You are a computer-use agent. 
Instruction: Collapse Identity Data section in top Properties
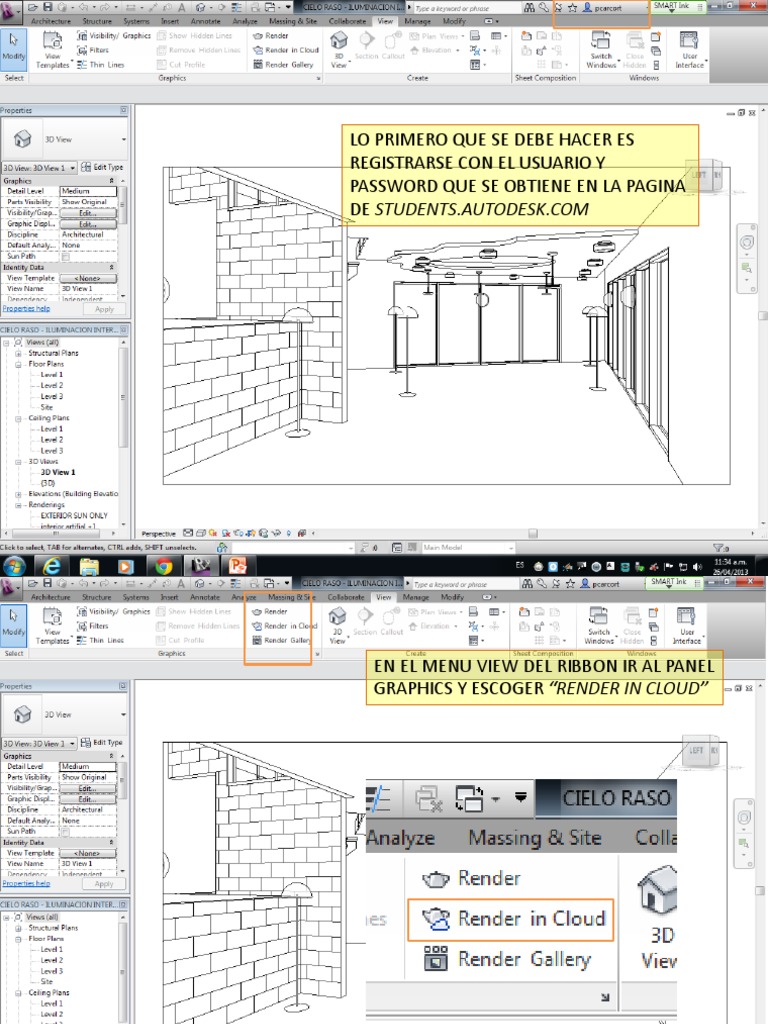111,268
